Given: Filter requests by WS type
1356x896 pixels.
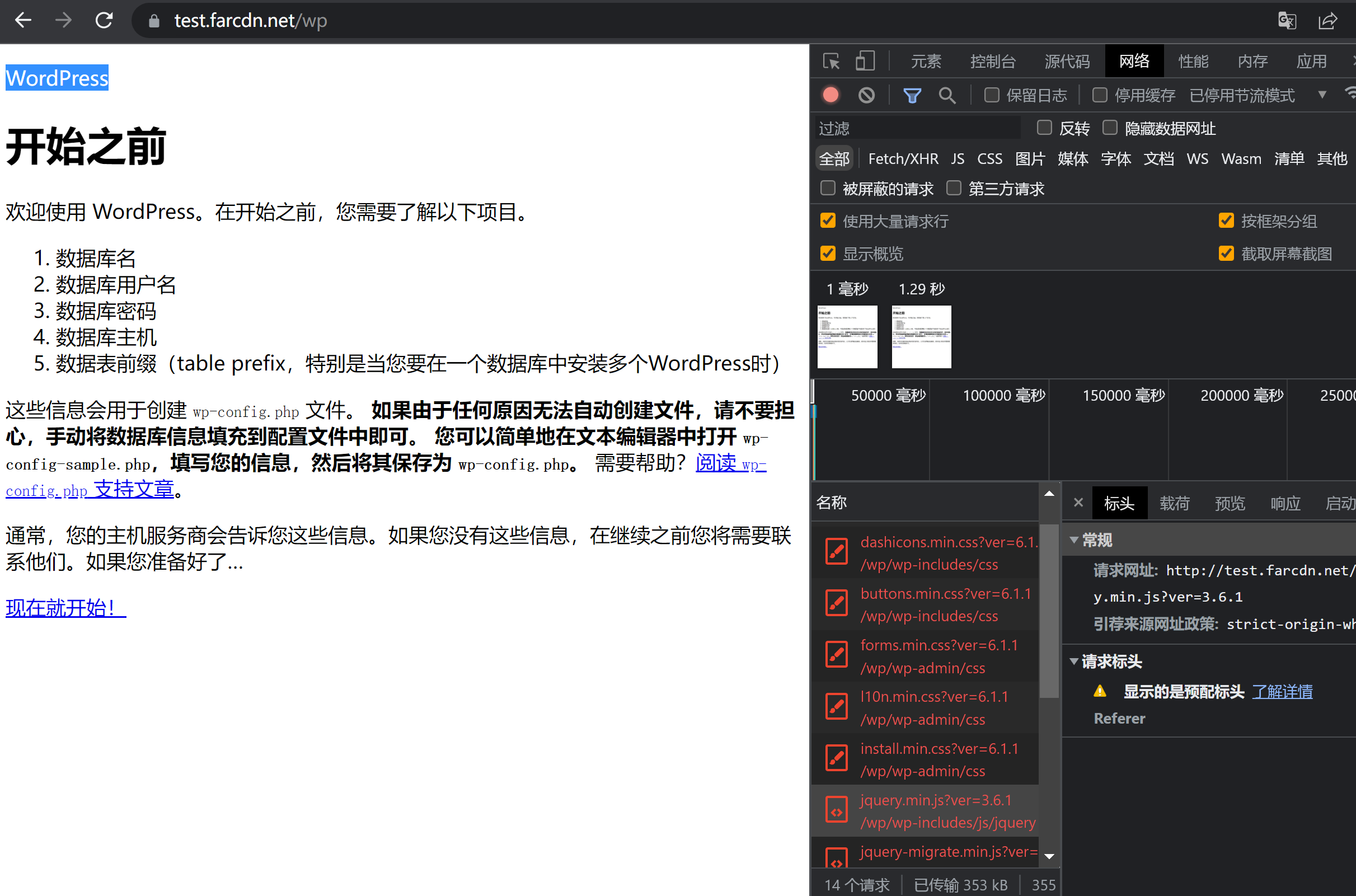Looking at the screenshot, I should tap(1197, 159).
